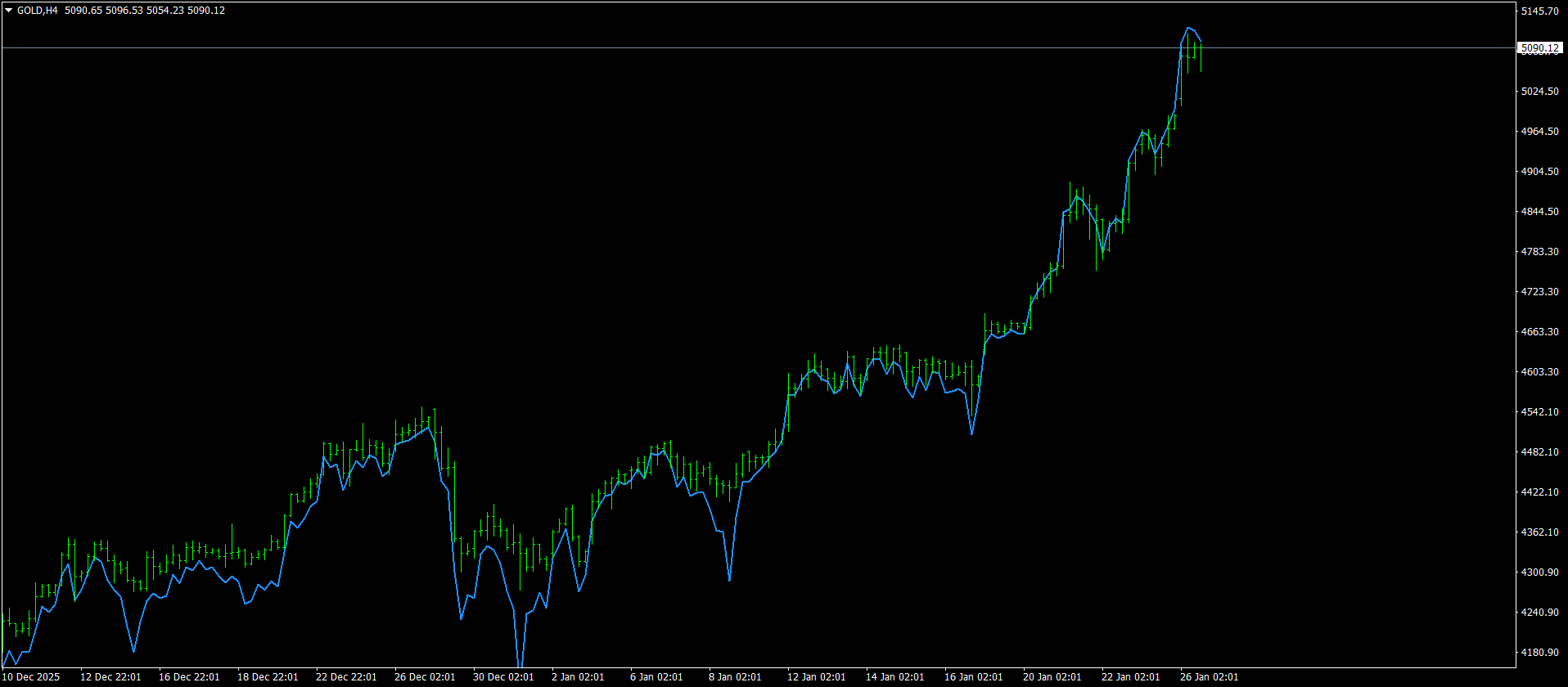
Task: Click the 8 Jan 02:01 time label
Action: point(735,677)
